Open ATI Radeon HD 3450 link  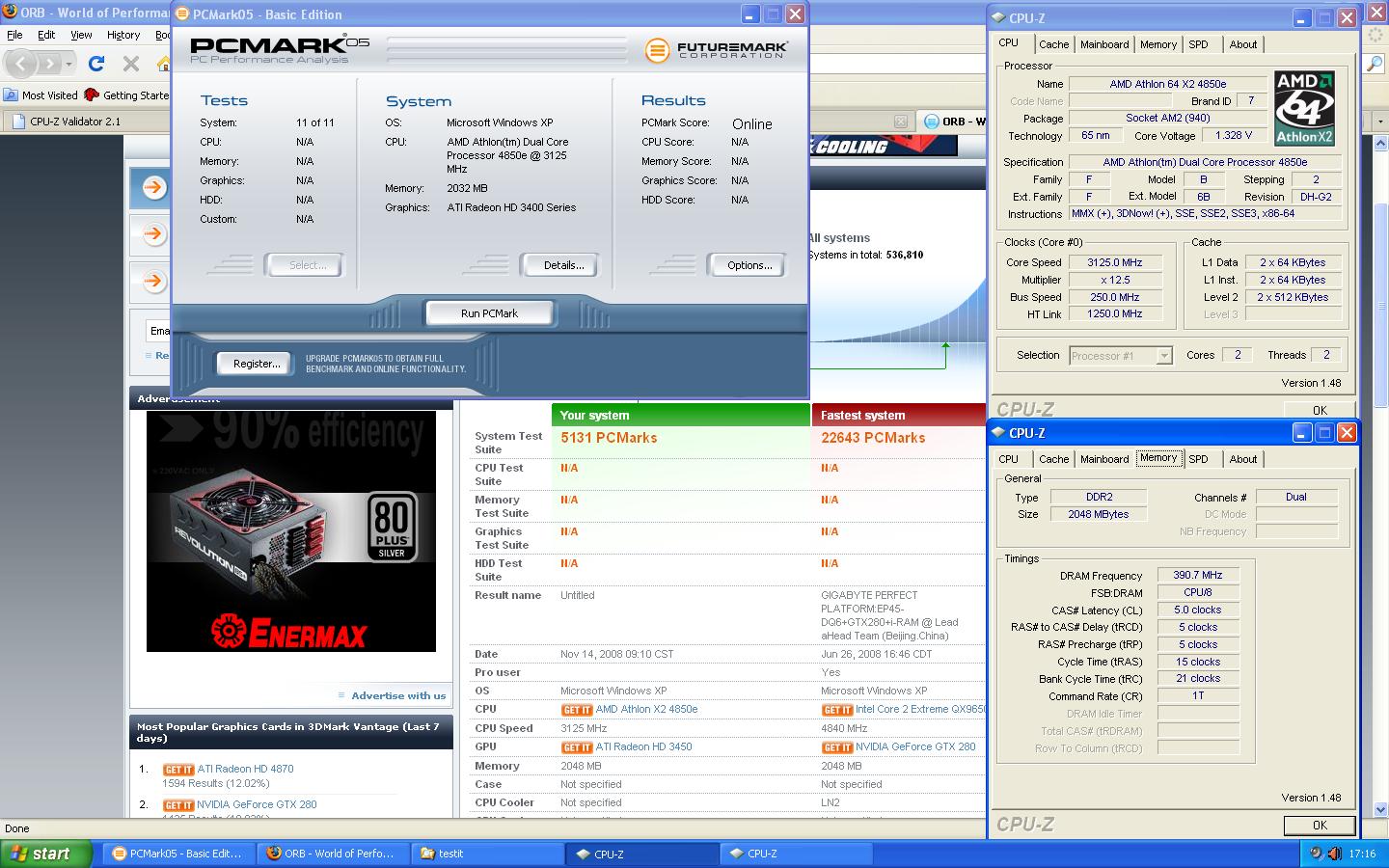[643, 746]
